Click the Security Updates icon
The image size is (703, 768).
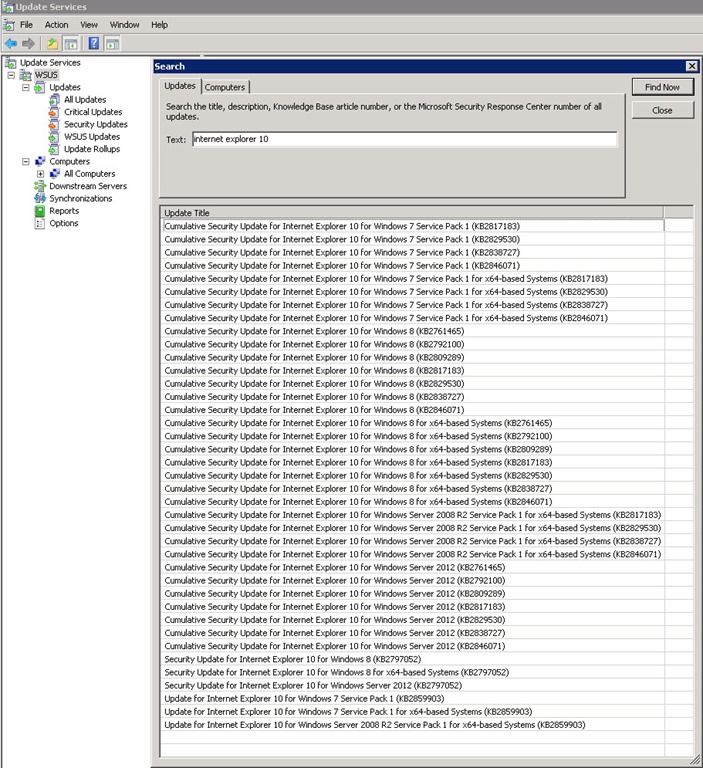pyautogui.click(x=54, y=124)
